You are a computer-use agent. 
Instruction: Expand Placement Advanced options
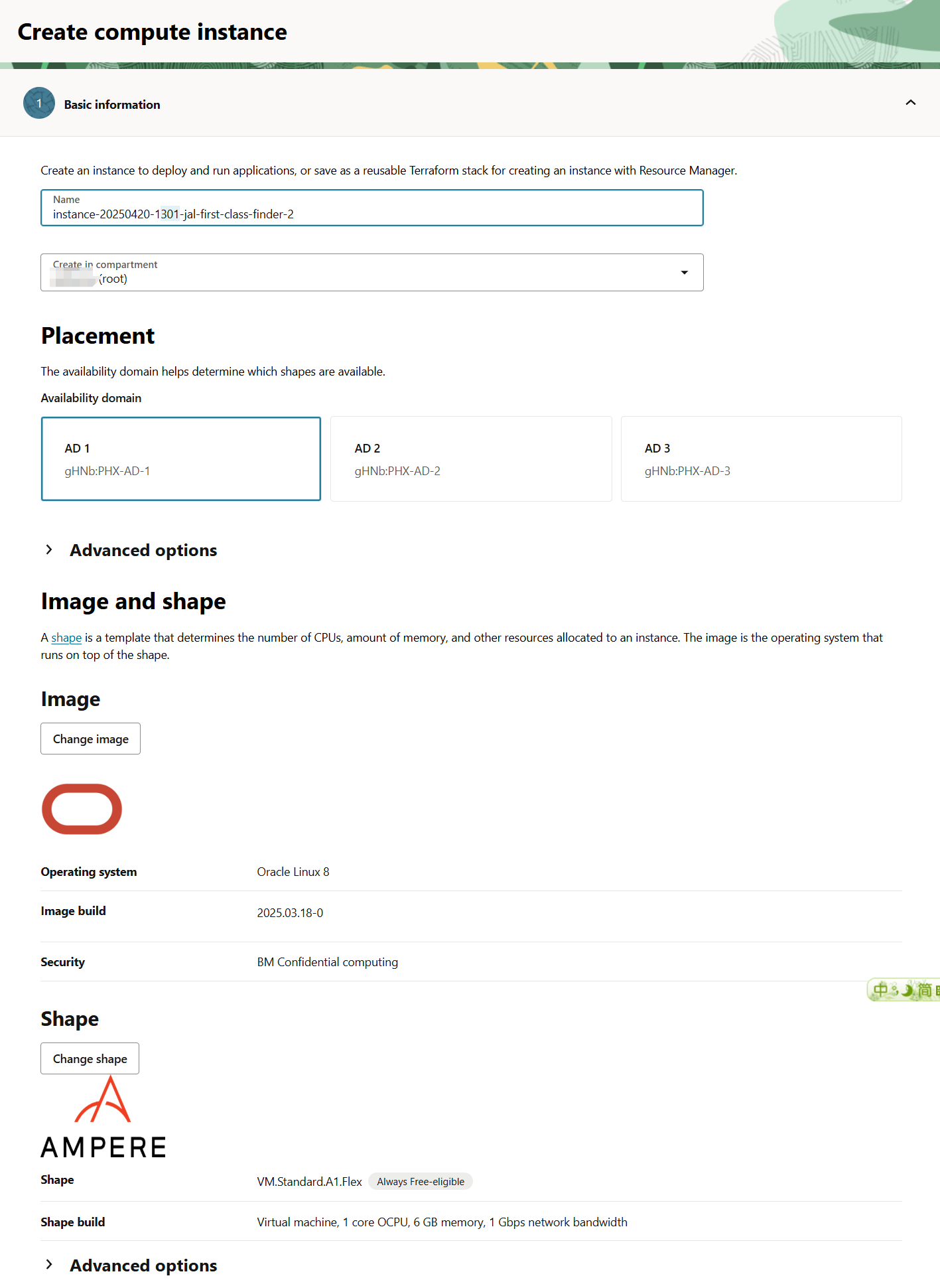(50, 550)
